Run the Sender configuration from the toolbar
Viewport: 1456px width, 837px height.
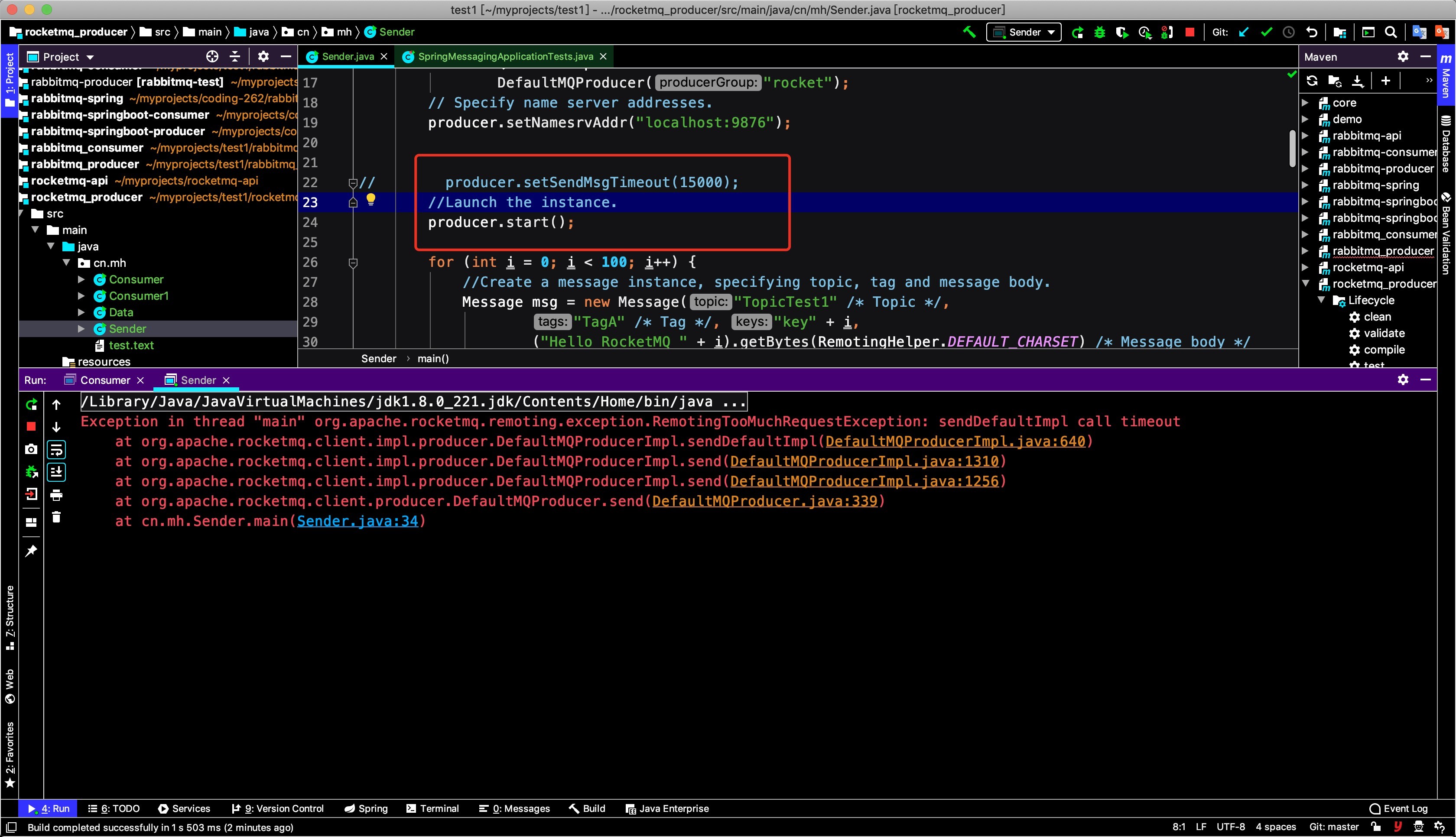[x=1077, y=32]
